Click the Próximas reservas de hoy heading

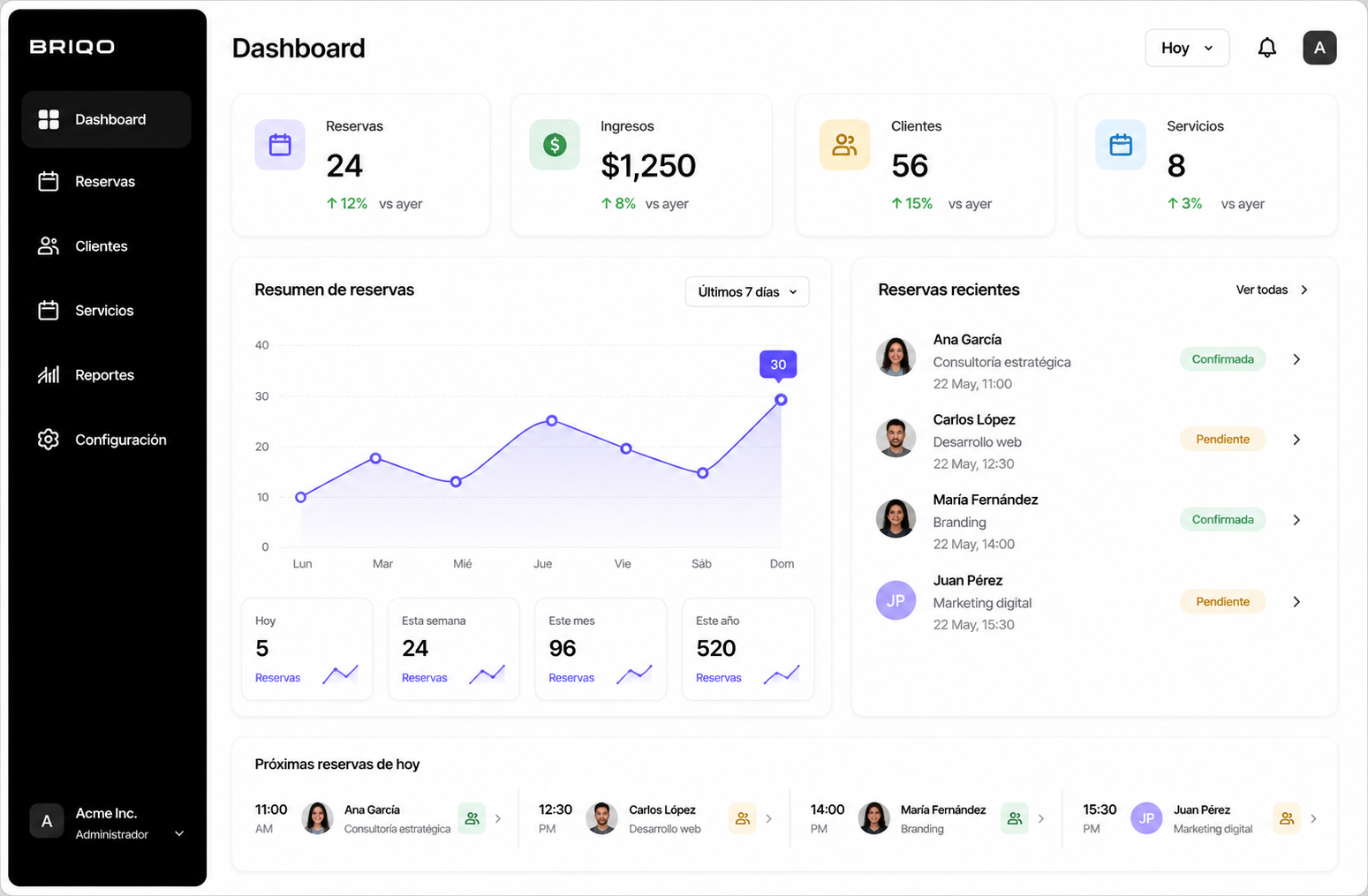pos(337,764)
